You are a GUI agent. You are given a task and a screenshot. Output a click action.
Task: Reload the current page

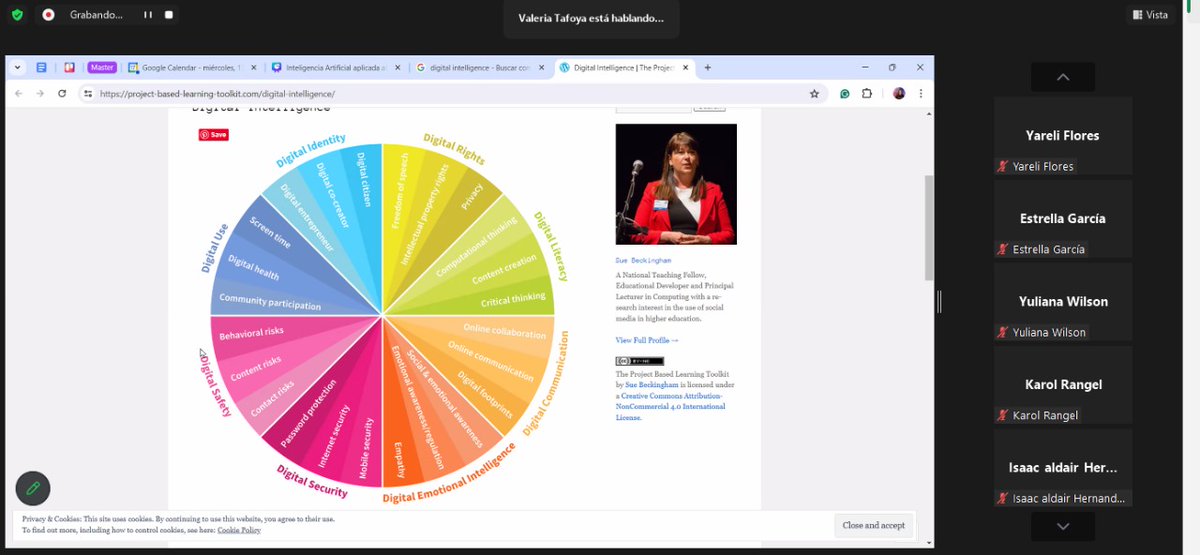62,93
